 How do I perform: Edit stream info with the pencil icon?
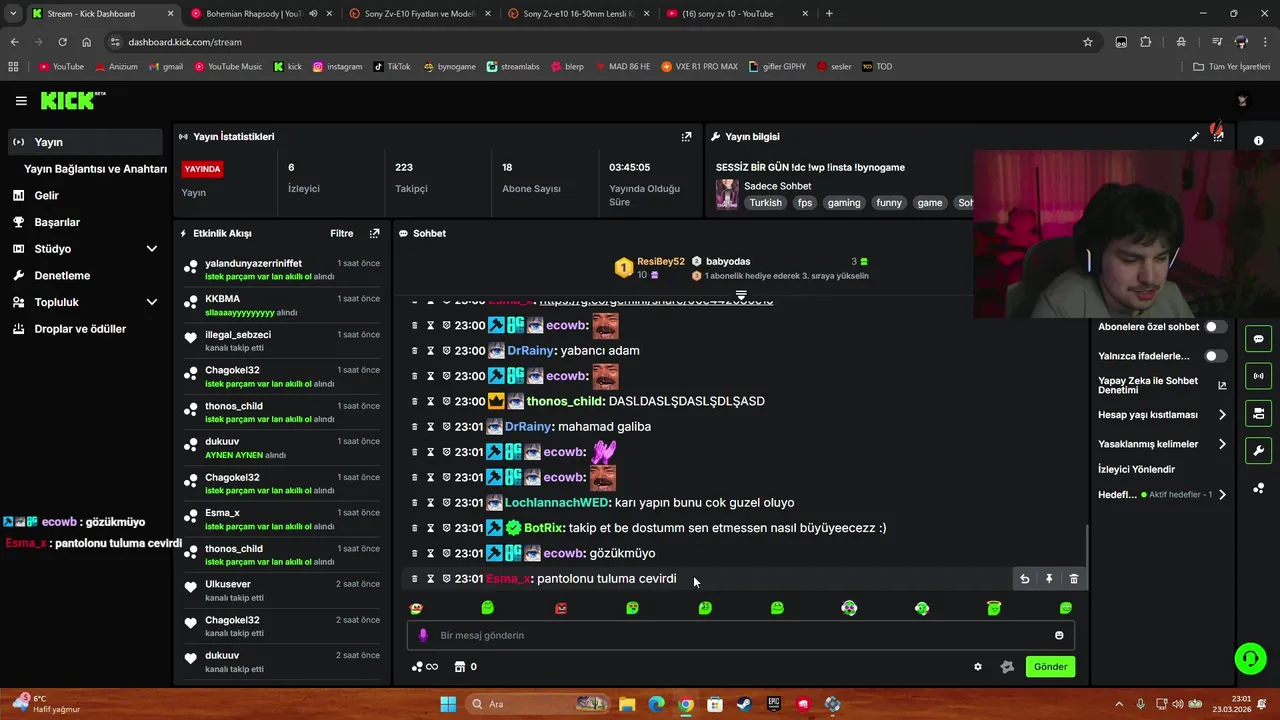1194,137
